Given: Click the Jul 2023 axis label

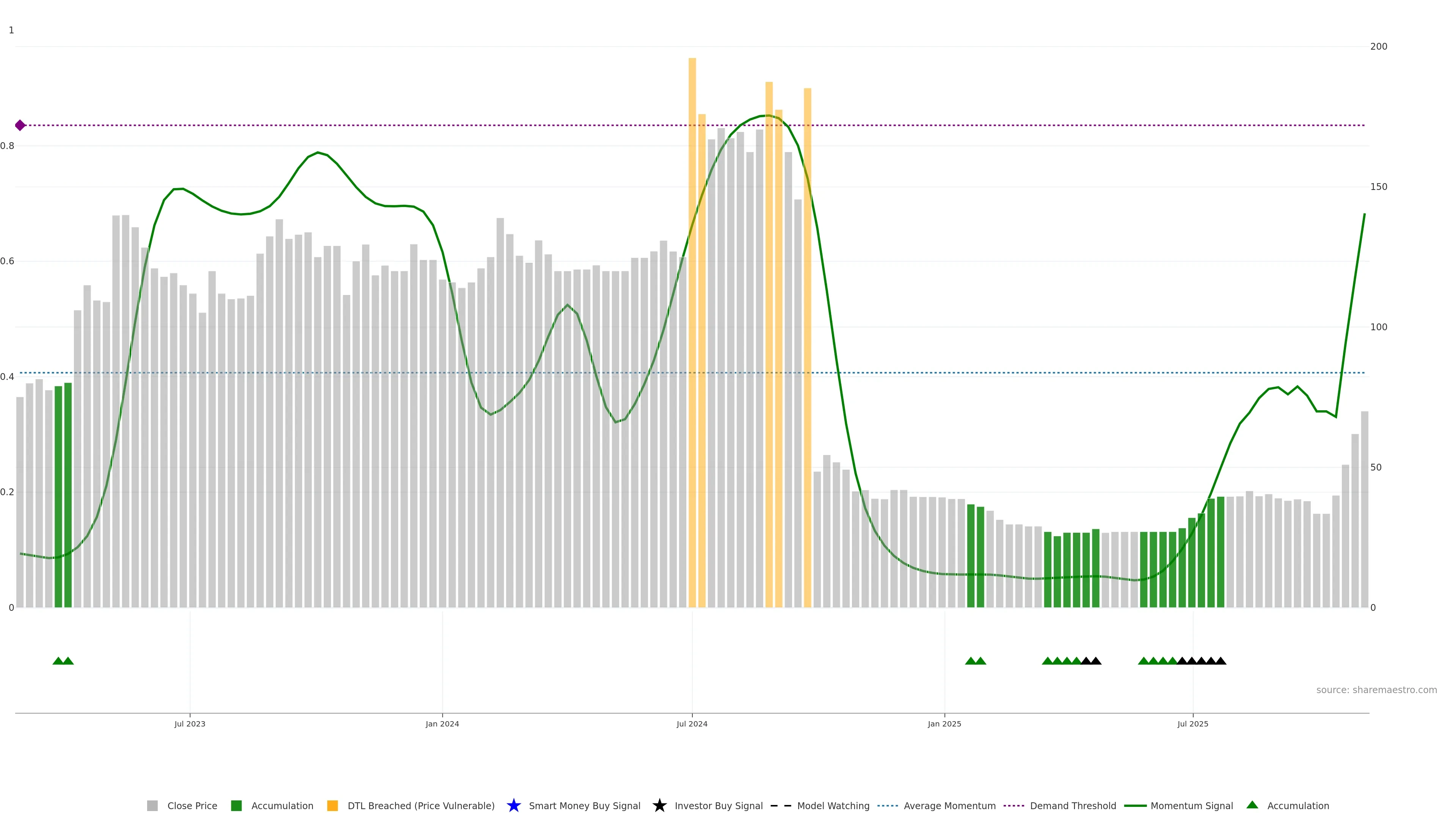Looking at the screenshot, I should pos(190,723).
